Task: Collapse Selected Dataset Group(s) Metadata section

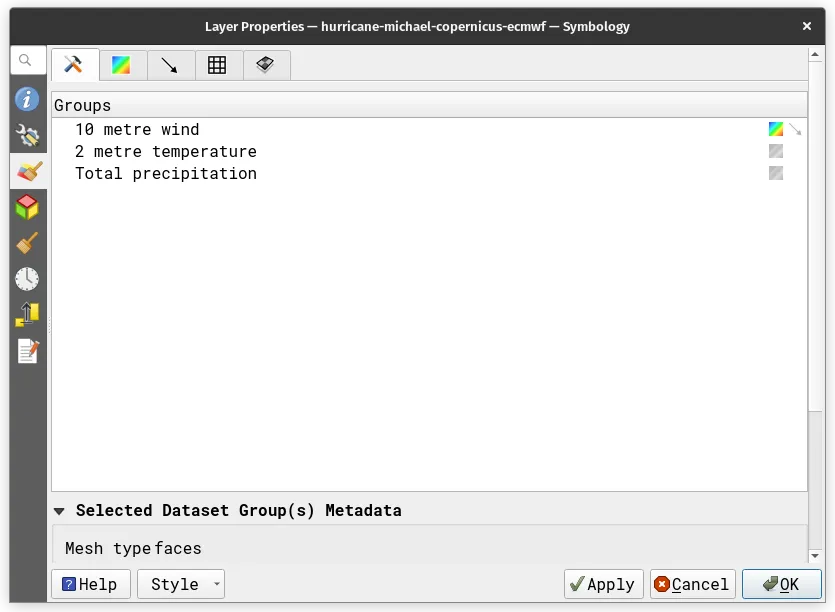Action: (x=61, y=510)
